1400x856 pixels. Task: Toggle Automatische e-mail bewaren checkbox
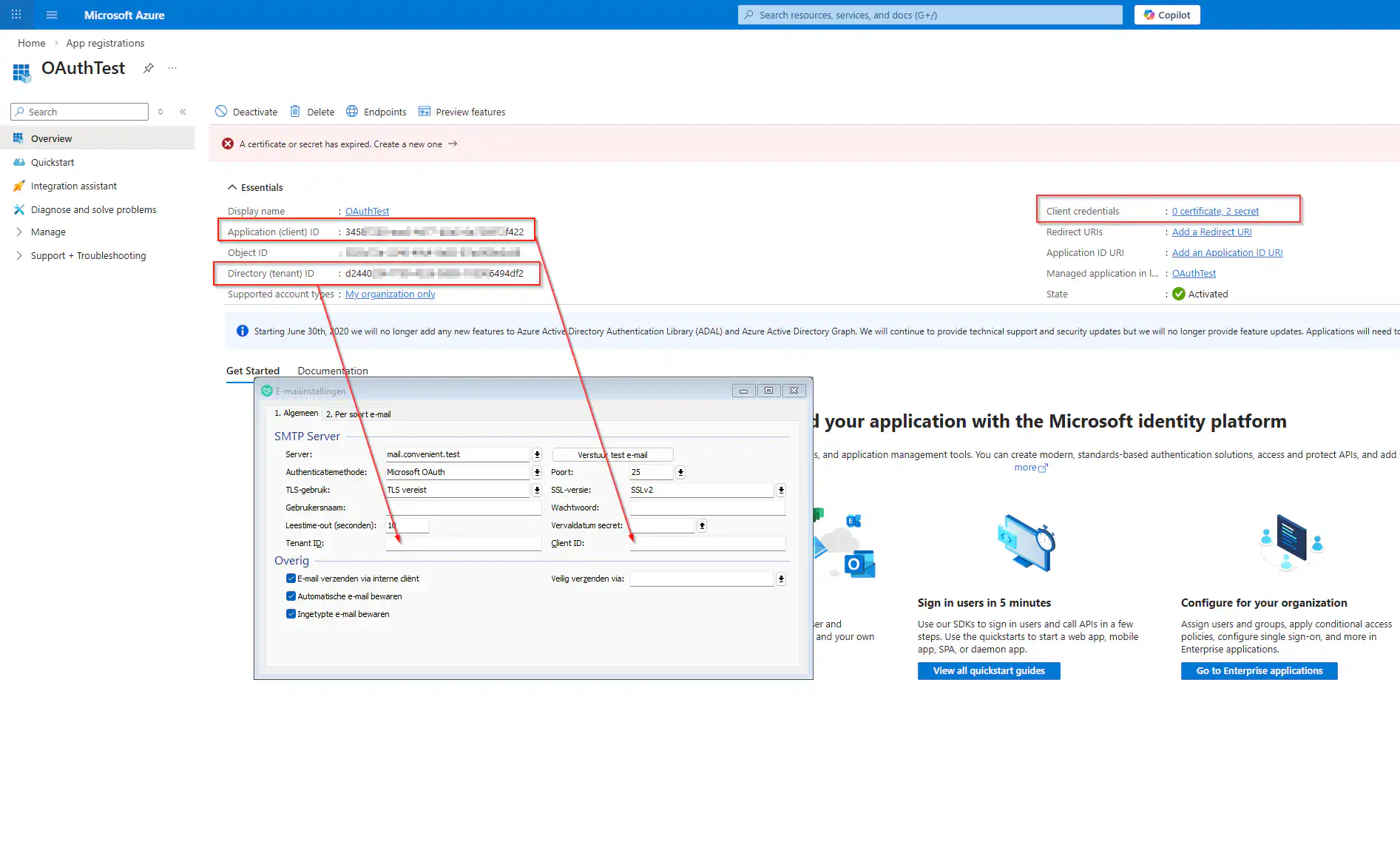(291, 596)
